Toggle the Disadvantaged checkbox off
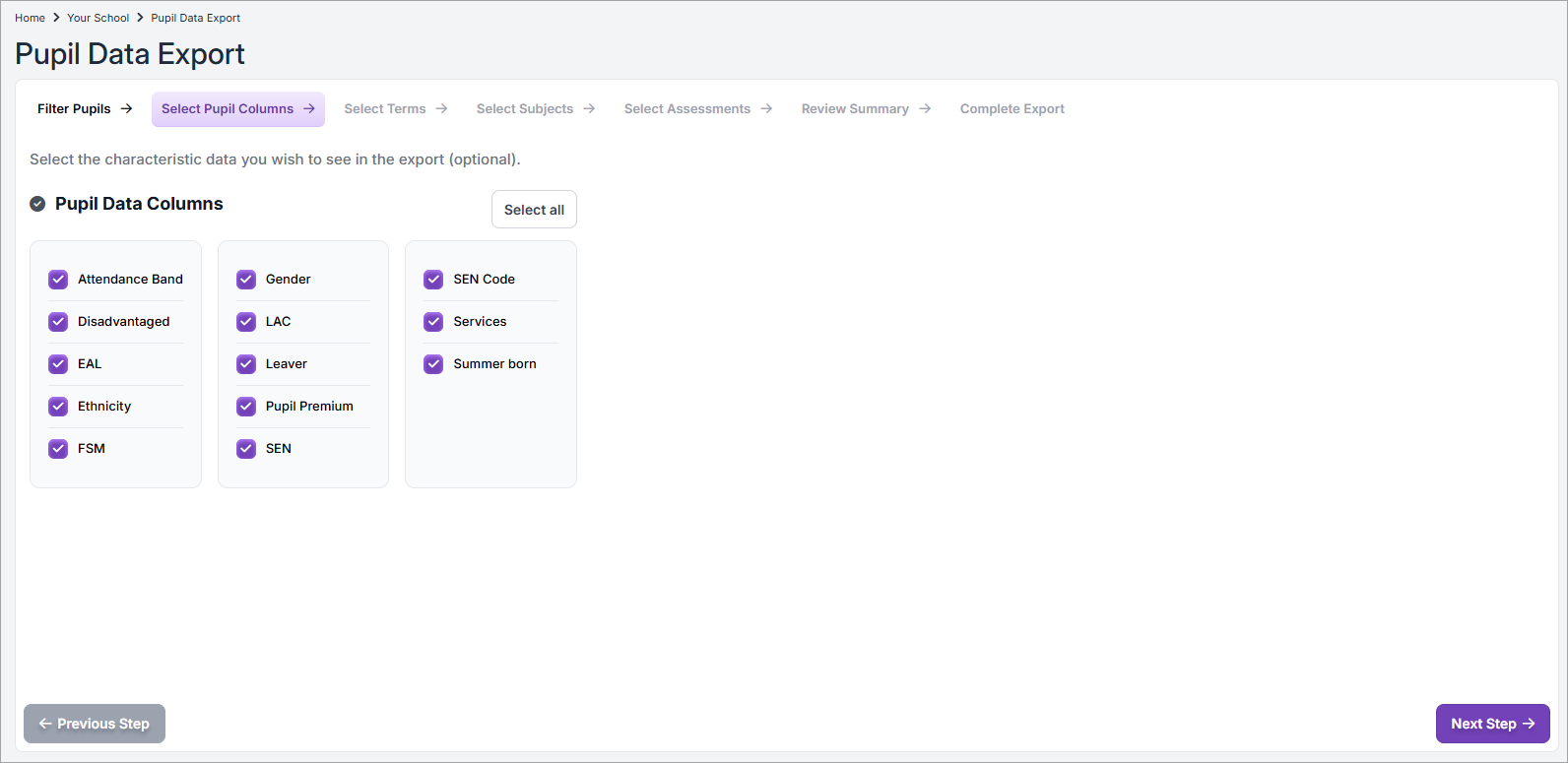The image size is (1568, 763). click(x=58, y=322)
